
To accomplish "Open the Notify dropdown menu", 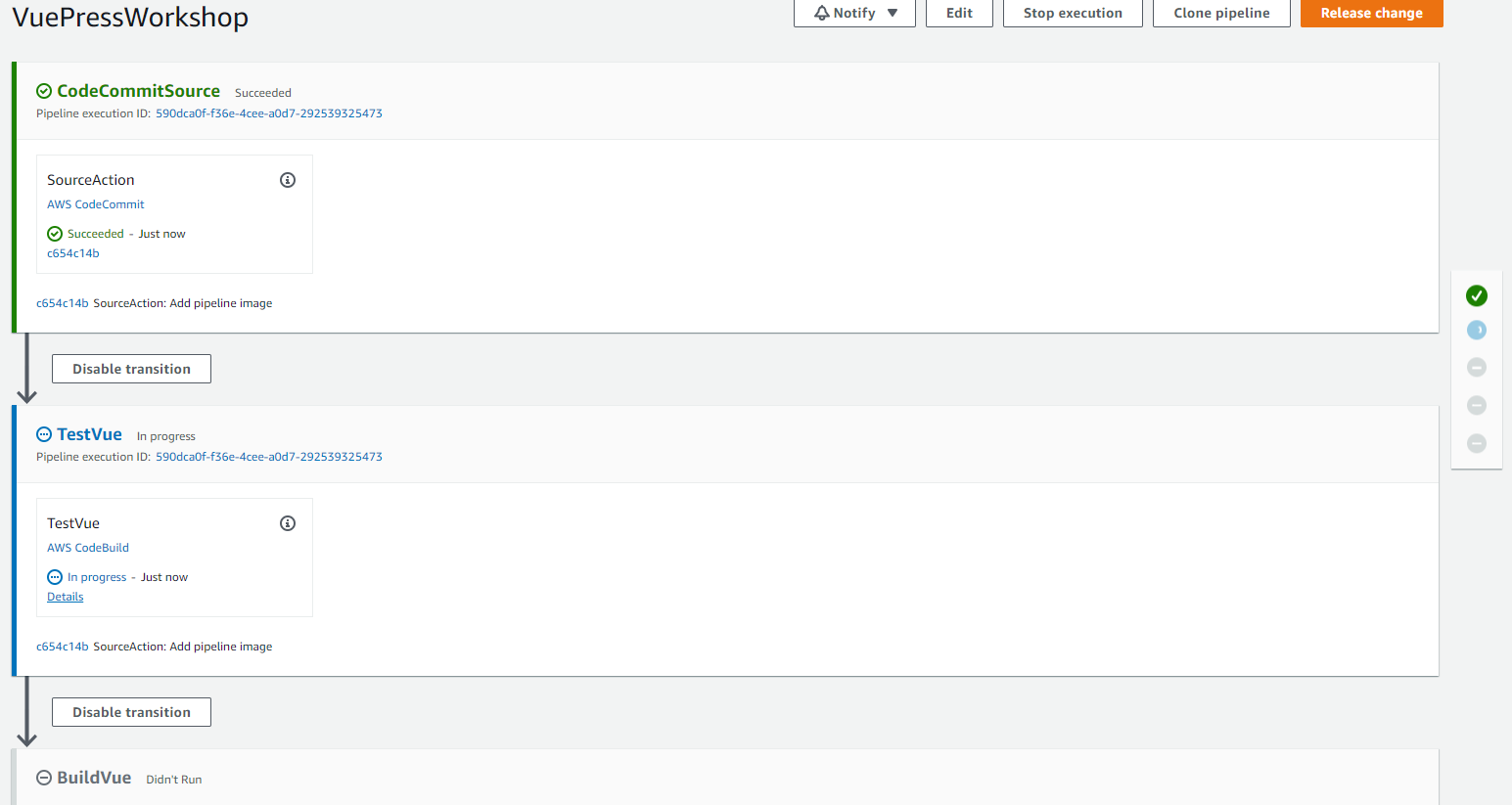I will (x=854, y=13).
